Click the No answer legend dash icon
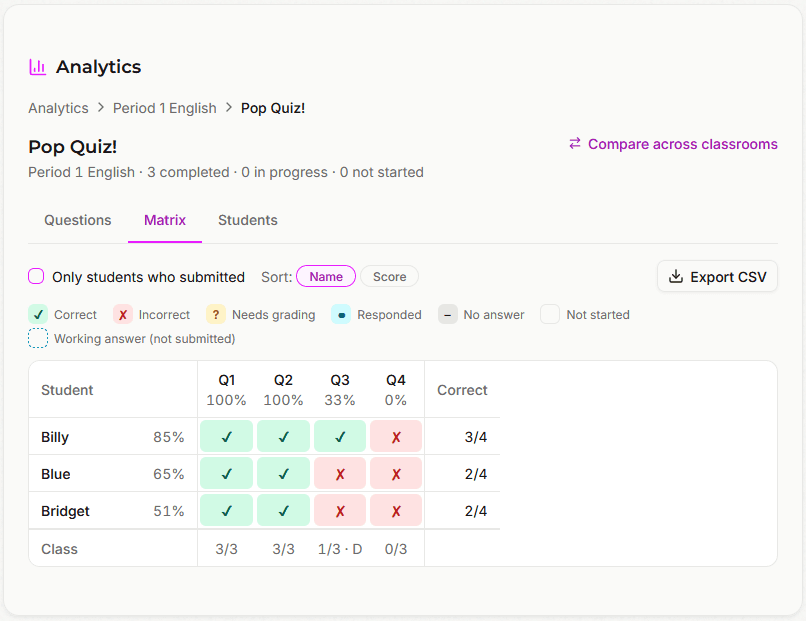The height and width of the screenshot is (621, 806). tap(448, 315)
